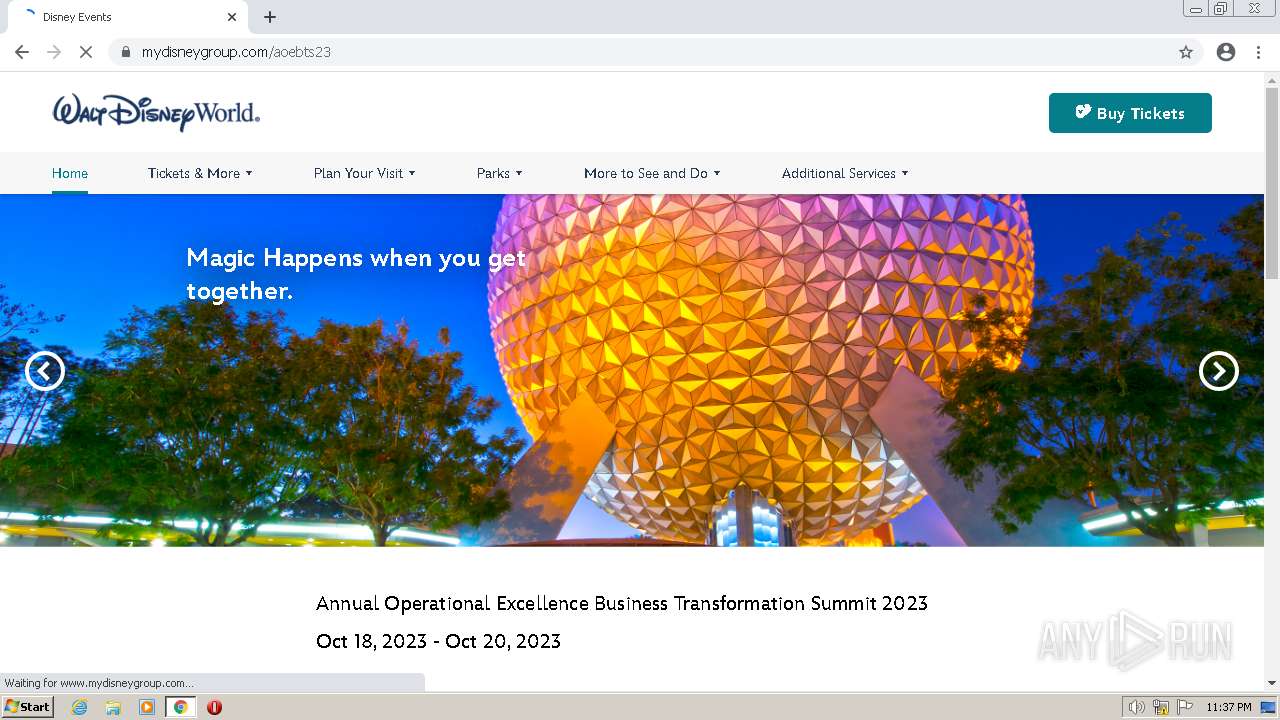Expand More to See and Do menu
The image size is (1280, 720).
click(651, 173)
